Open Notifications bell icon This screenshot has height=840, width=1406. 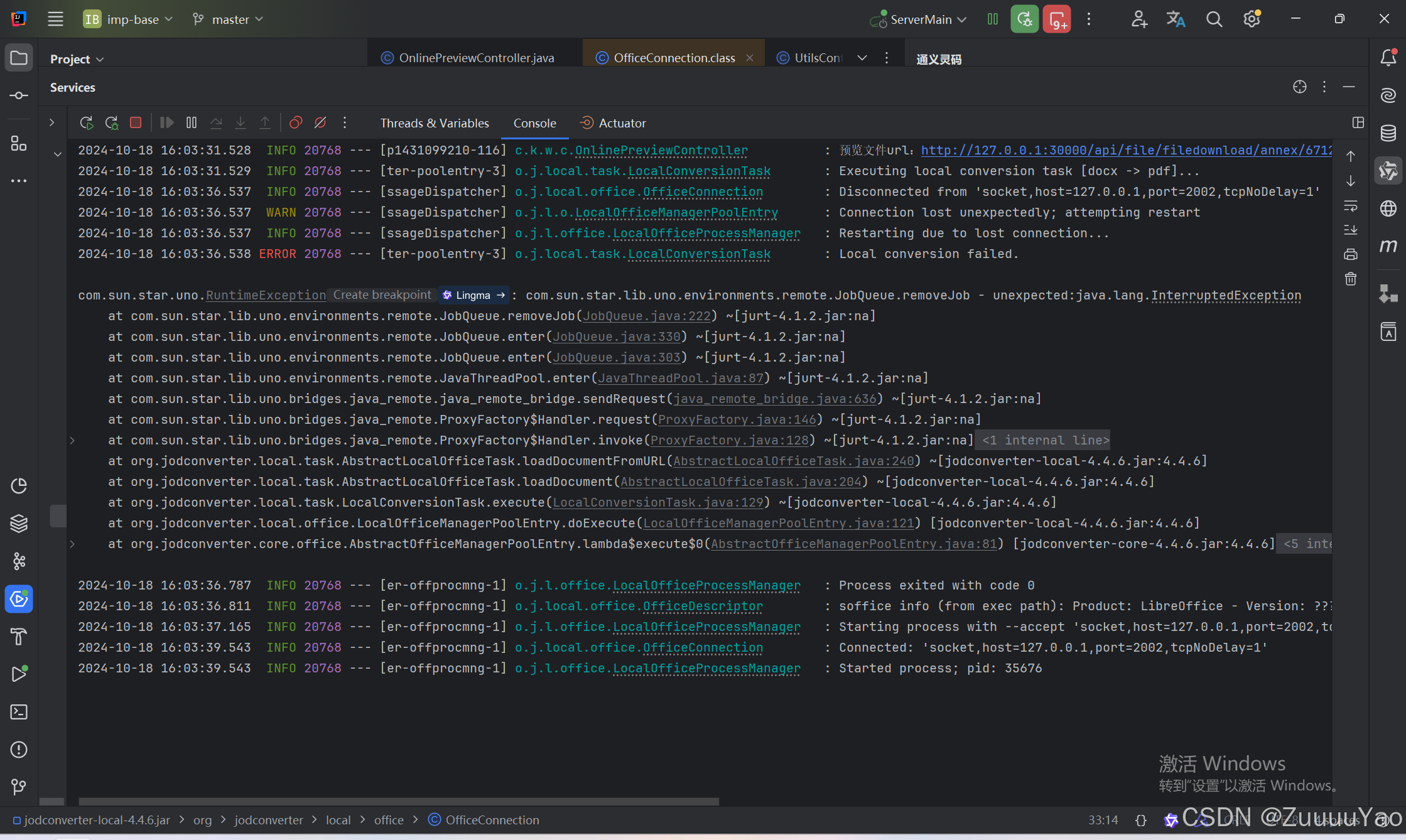click(1388, 58)
